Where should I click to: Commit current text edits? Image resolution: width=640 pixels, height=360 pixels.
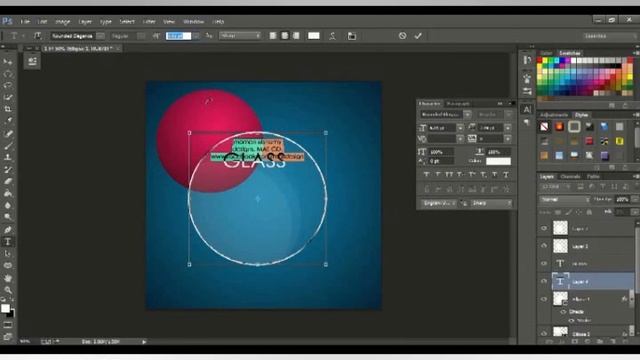pos(418,36)
